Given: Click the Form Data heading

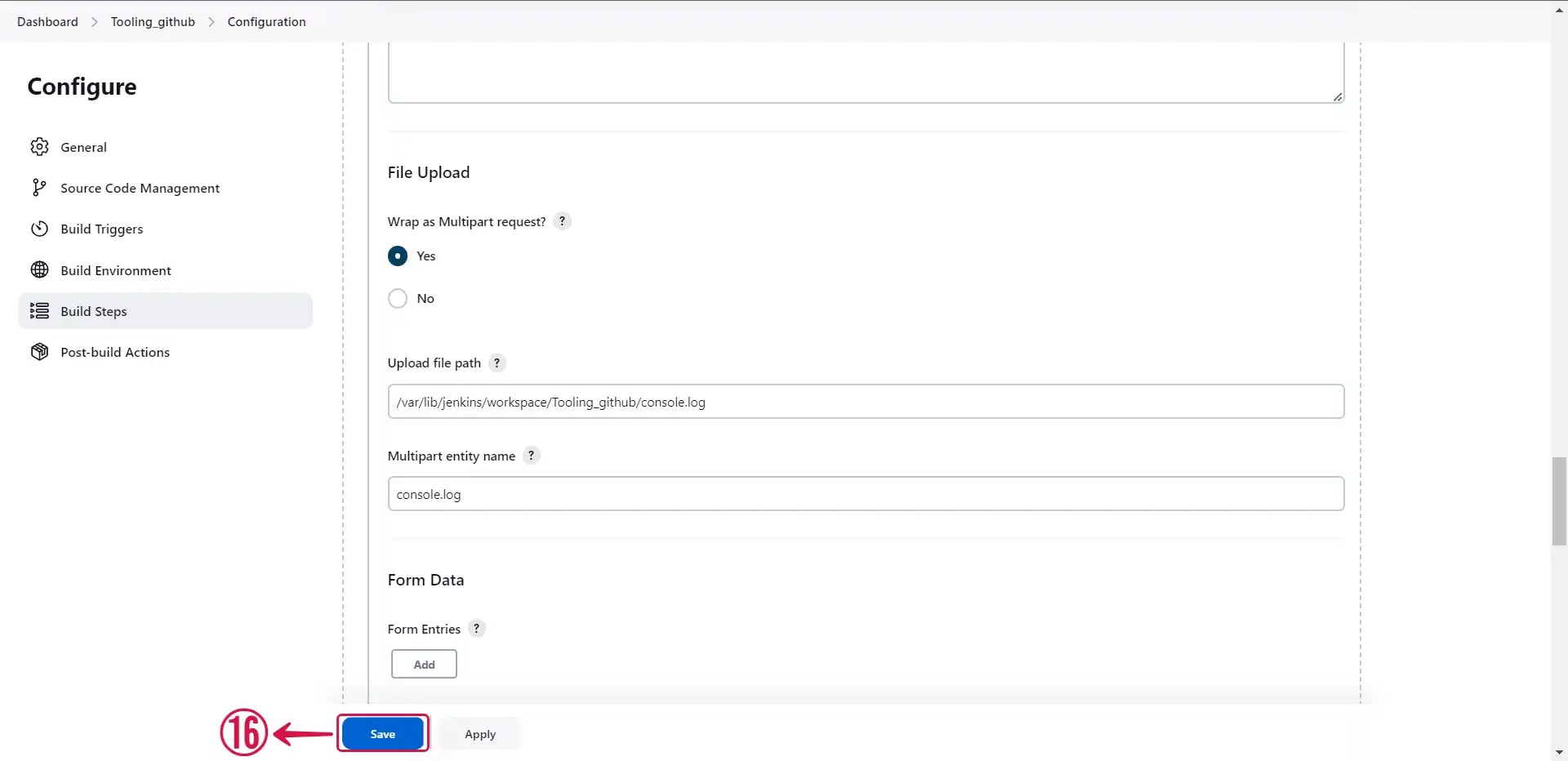Looking at the screenshot, I should pyautogui.click(x=425, y=580).
